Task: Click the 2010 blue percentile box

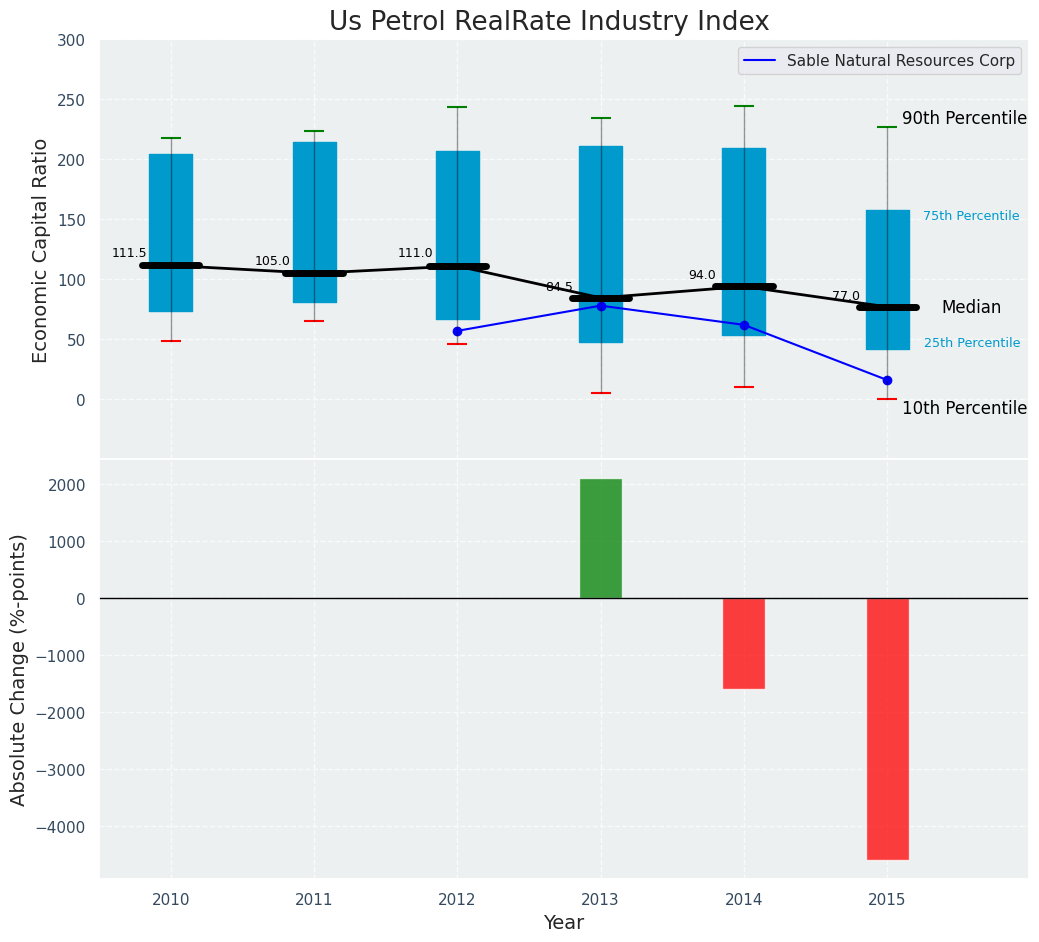Action: pos(171,233)
